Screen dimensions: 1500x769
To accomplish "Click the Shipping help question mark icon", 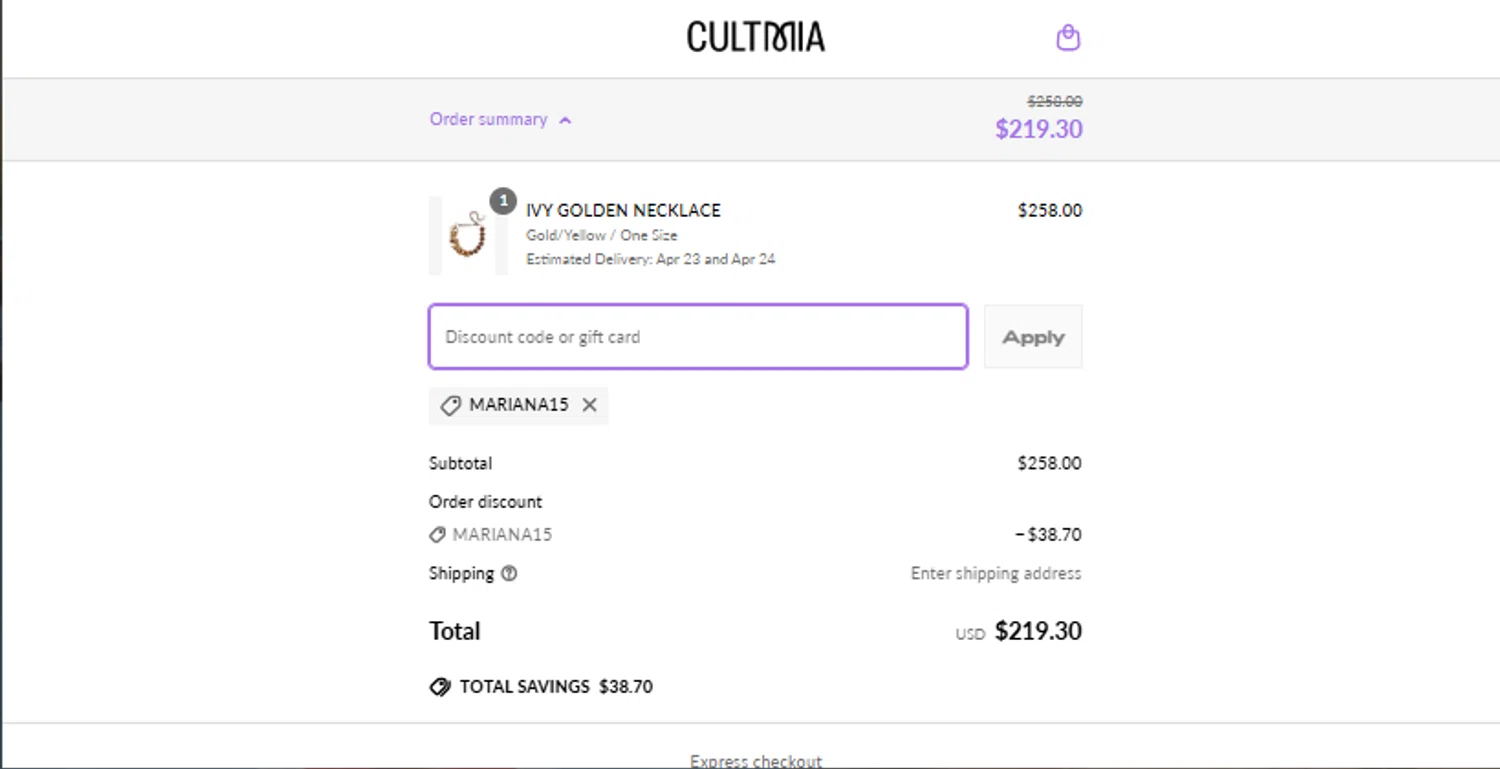I will click(x=509, y=574).
